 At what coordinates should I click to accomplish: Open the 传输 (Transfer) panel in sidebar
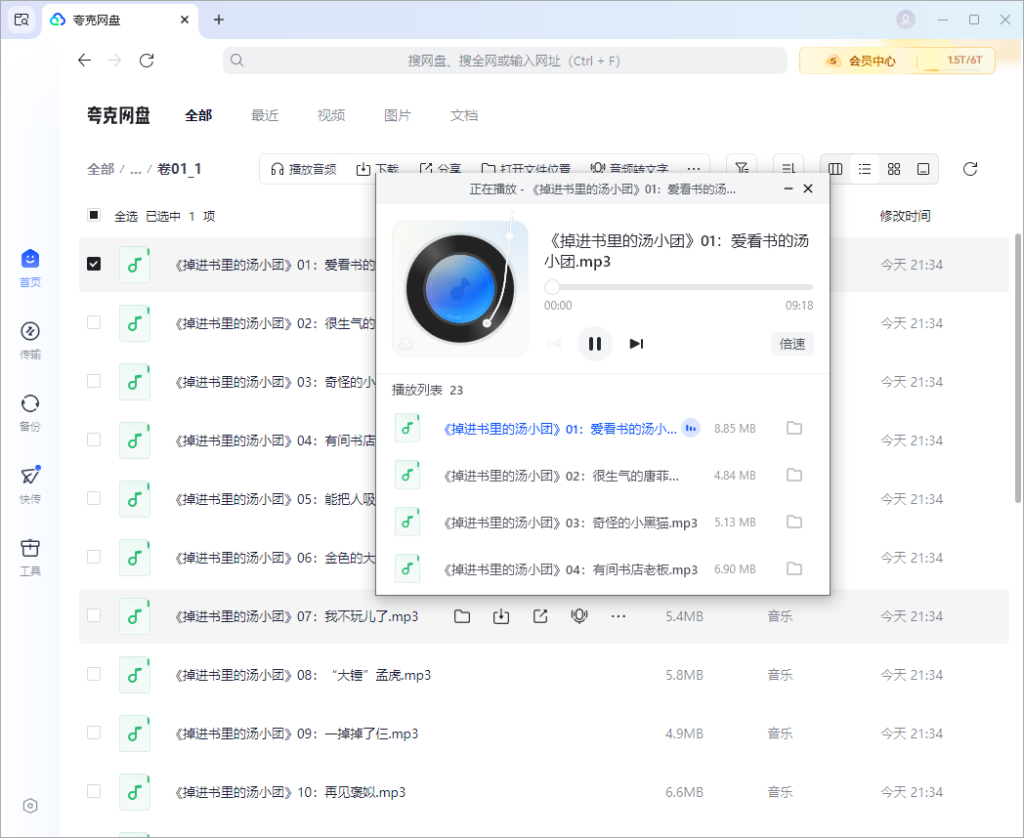[x=30, y=337]
